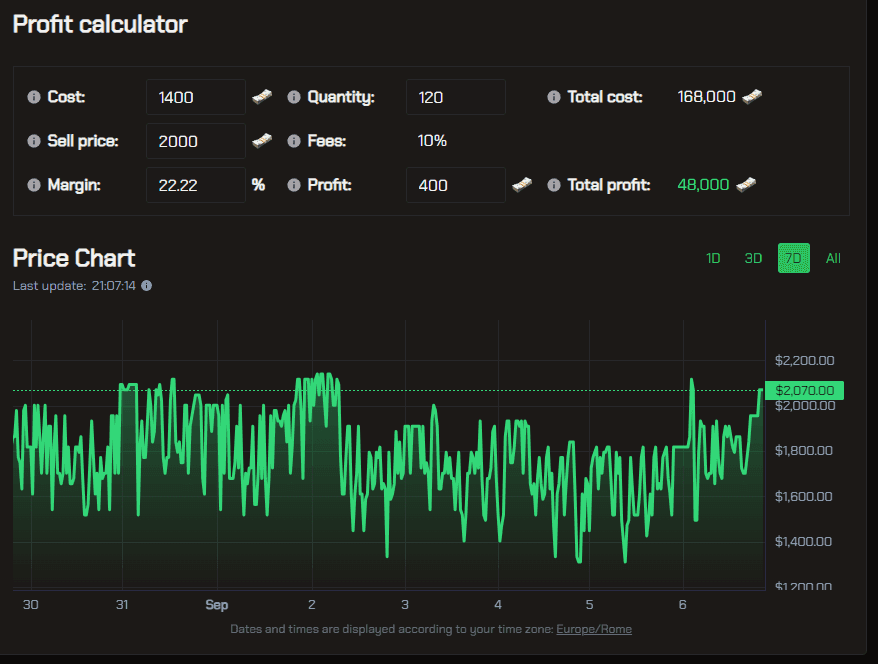Screen dimensions: 878x664
Task: Click the coin icon beside the Total profit value
Action: pos(748,184)
